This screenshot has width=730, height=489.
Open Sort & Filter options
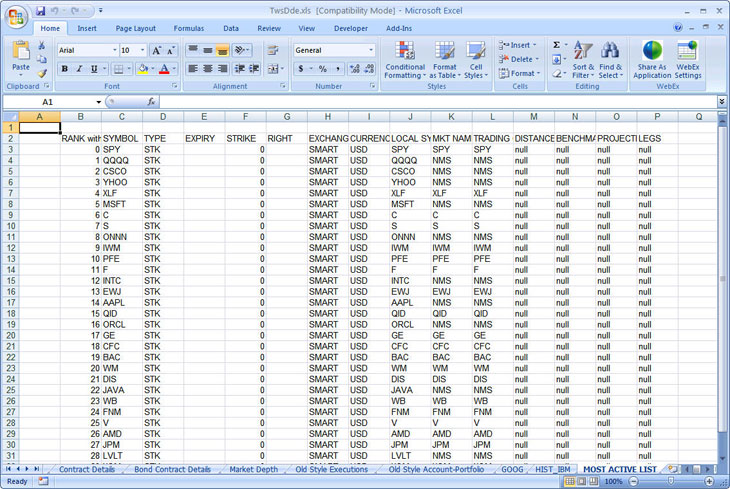(583, 60)
